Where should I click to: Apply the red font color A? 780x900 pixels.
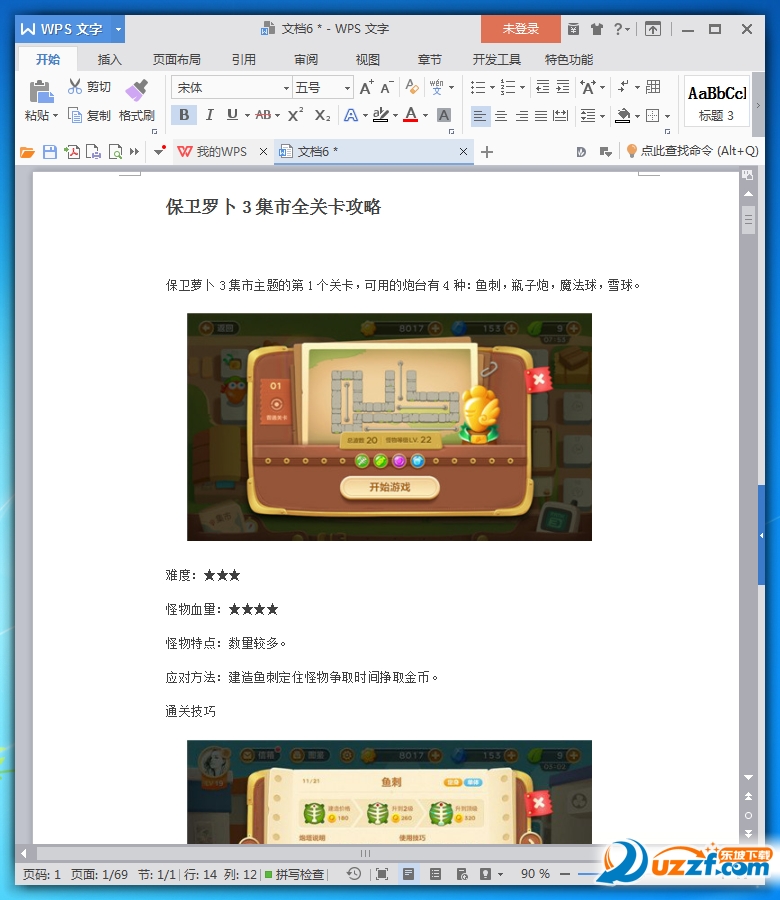point(410,115)
